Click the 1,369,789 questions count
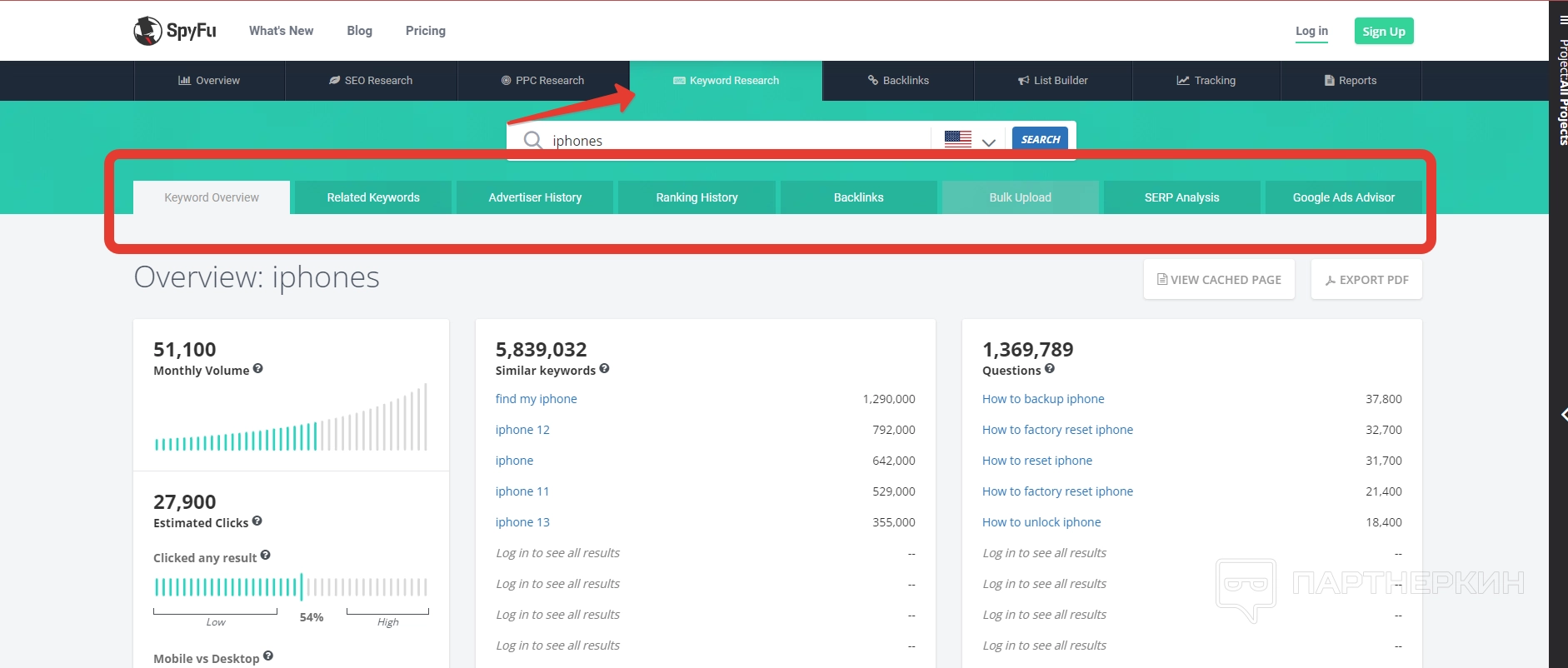The height and width of the screenshot is (668, 1568). click(x=1027, y=350)
